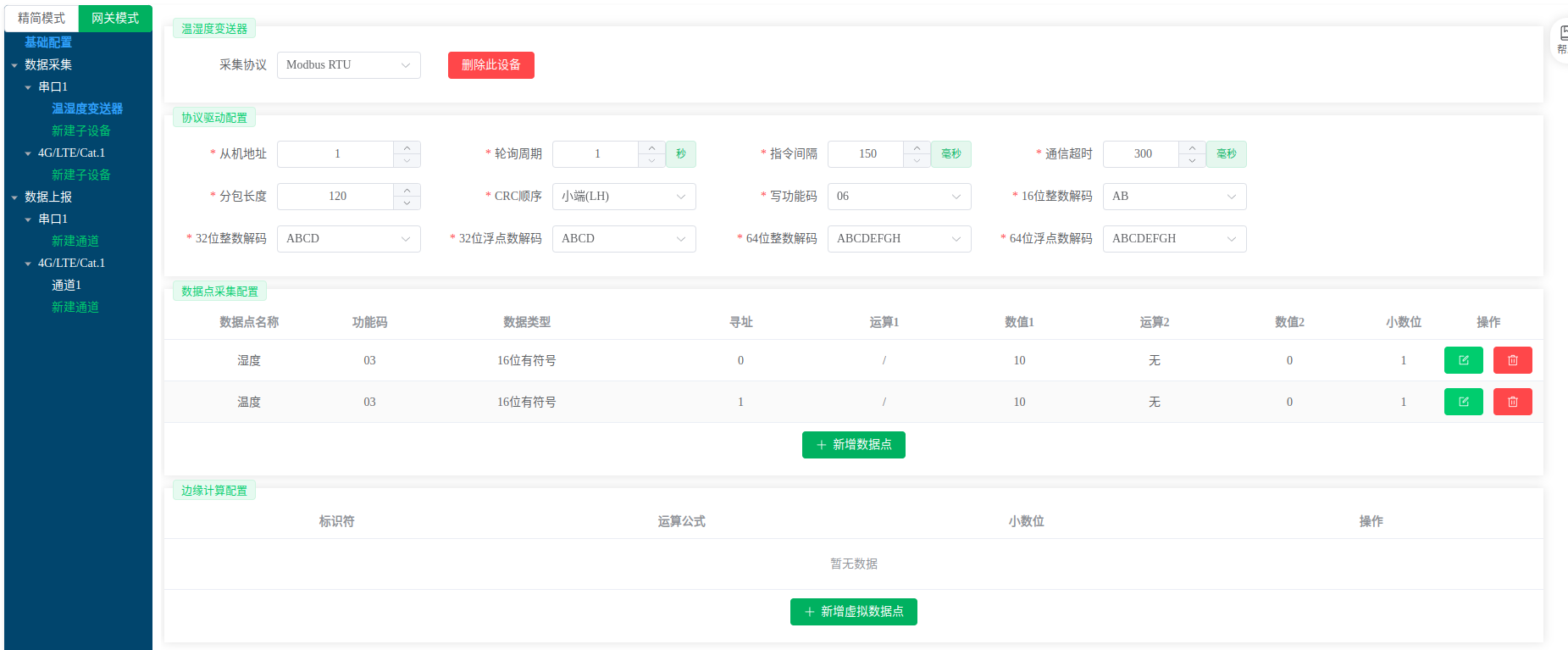The image size is (1568, 650).
Task: Delete the 湿度 data point row
Action: 1512,360
